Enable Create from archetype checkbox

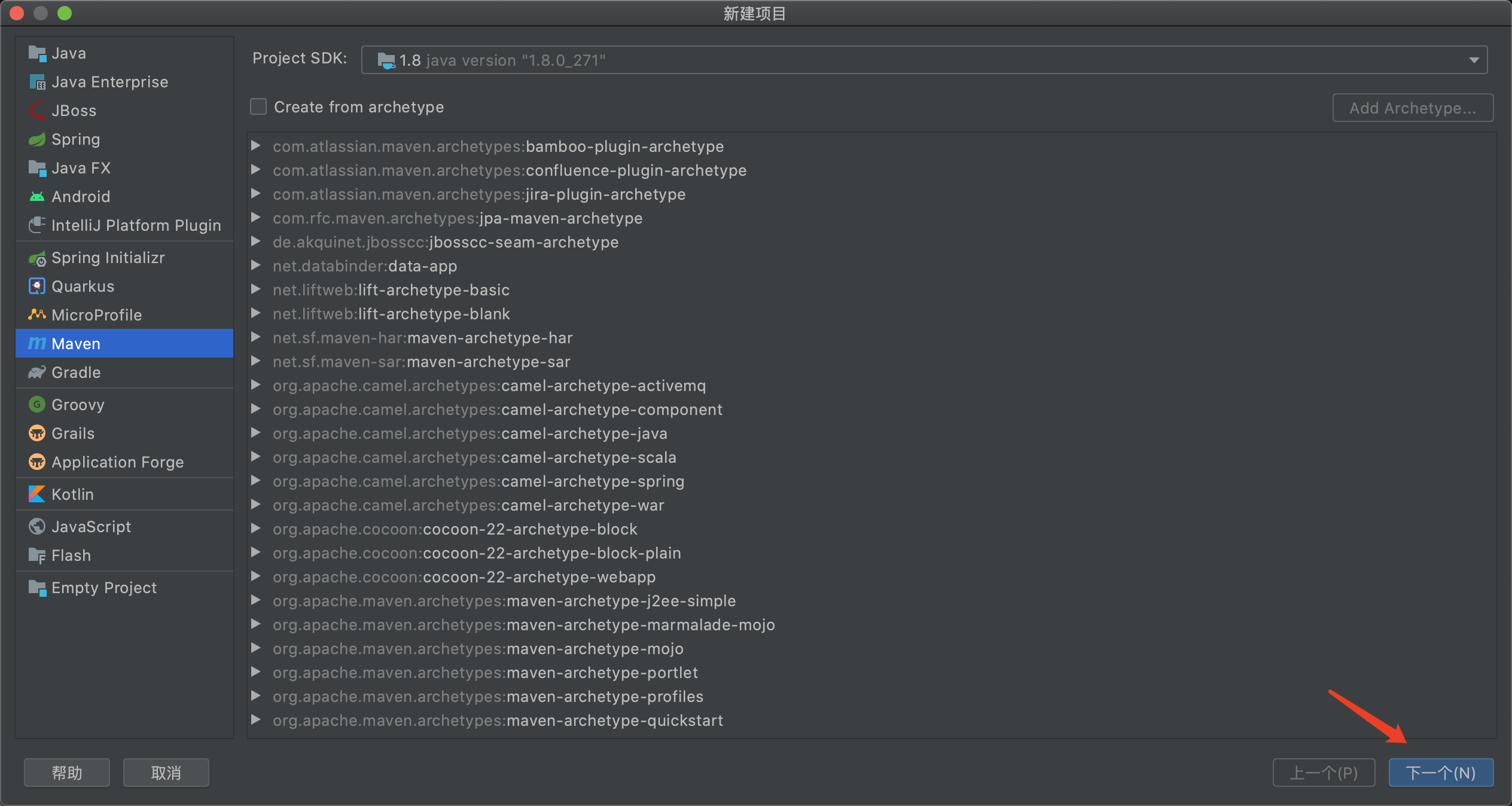click(258, 107)
